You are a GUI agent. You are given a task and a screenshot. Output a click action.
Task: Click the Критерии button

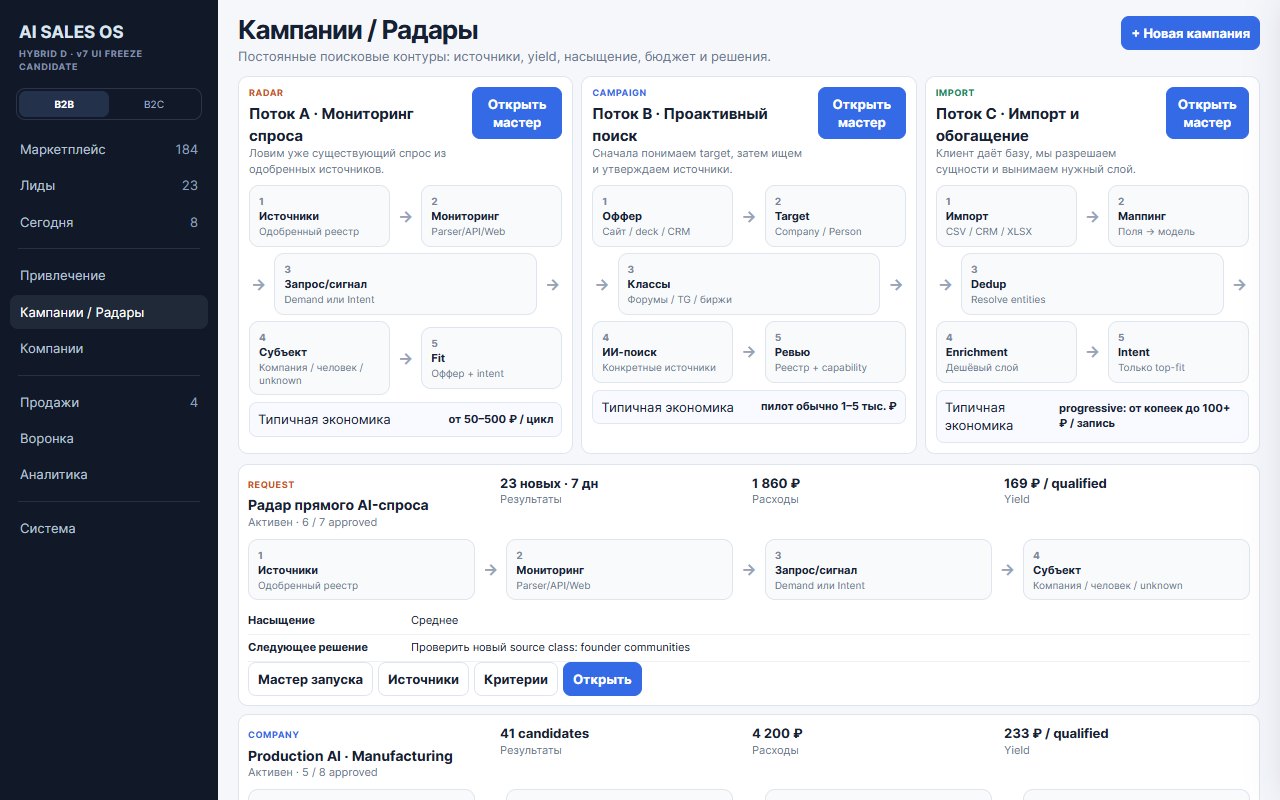(x=516, y=679)
